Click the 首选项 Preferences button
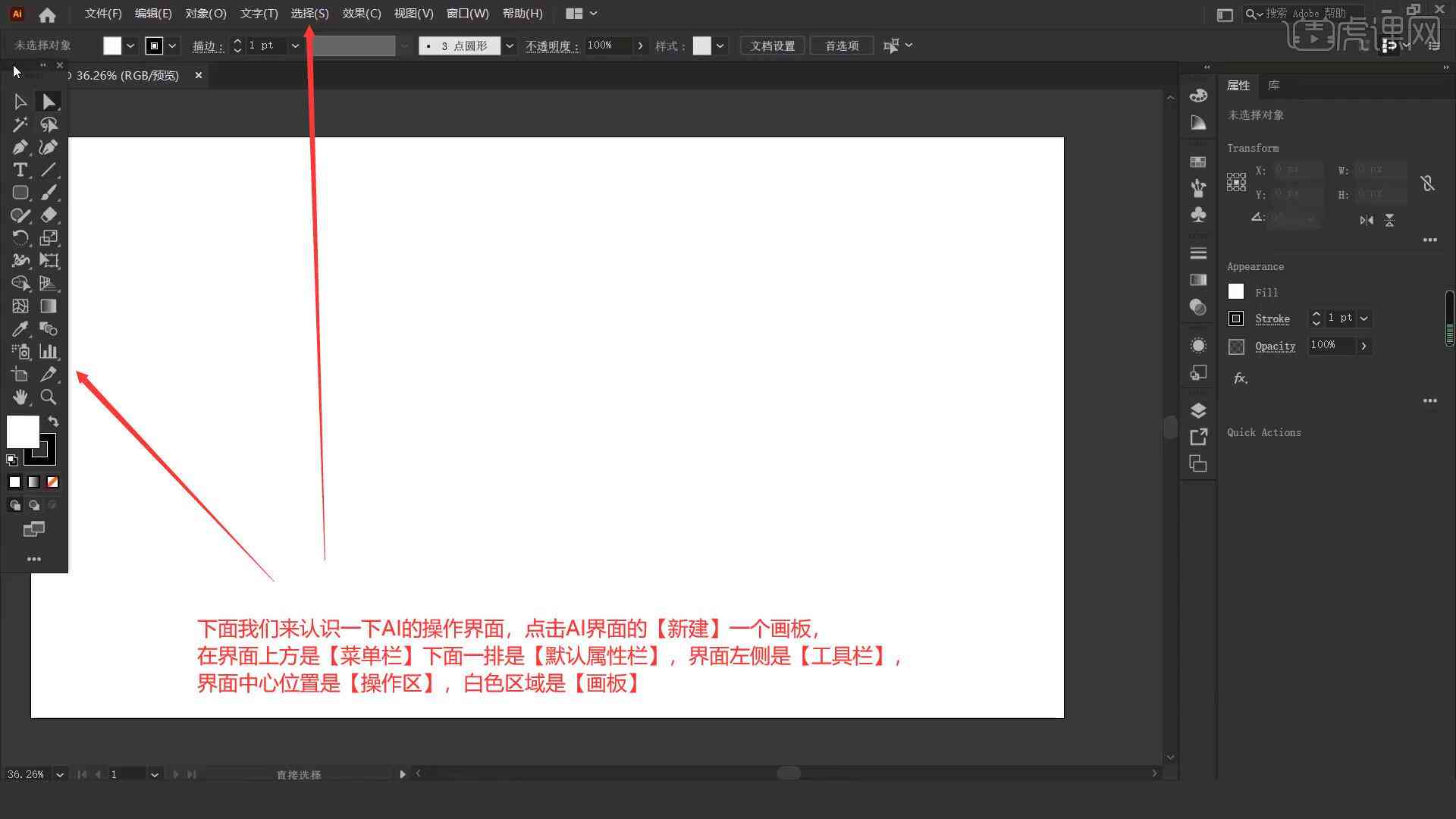Viewport: 1456px width, 819px height. pos(841,45)
